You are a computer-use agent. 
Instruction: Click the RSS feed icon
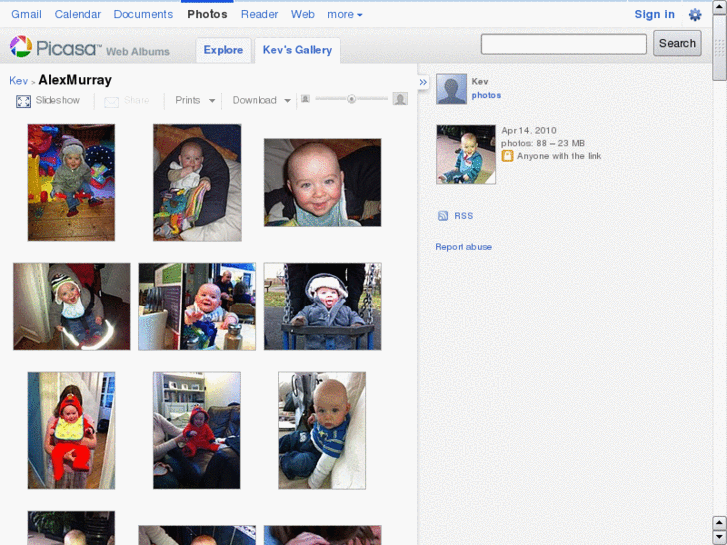(x=443, y=216)
